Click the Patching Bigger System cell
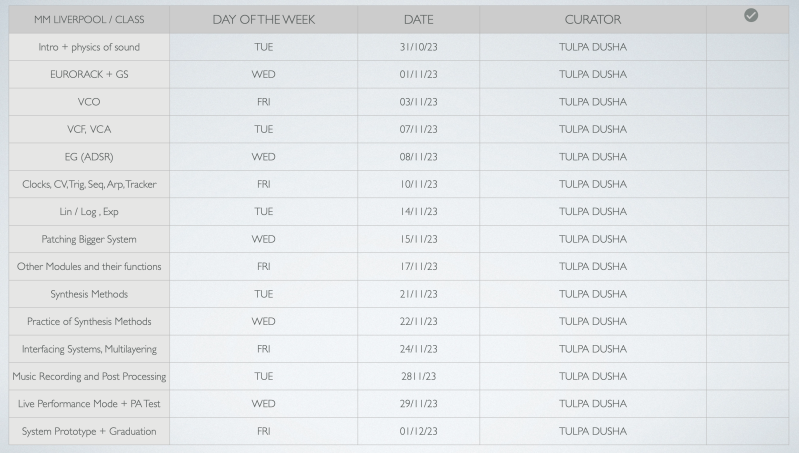Viewport: 799px width, 453px height. click(x=89, y=239)
